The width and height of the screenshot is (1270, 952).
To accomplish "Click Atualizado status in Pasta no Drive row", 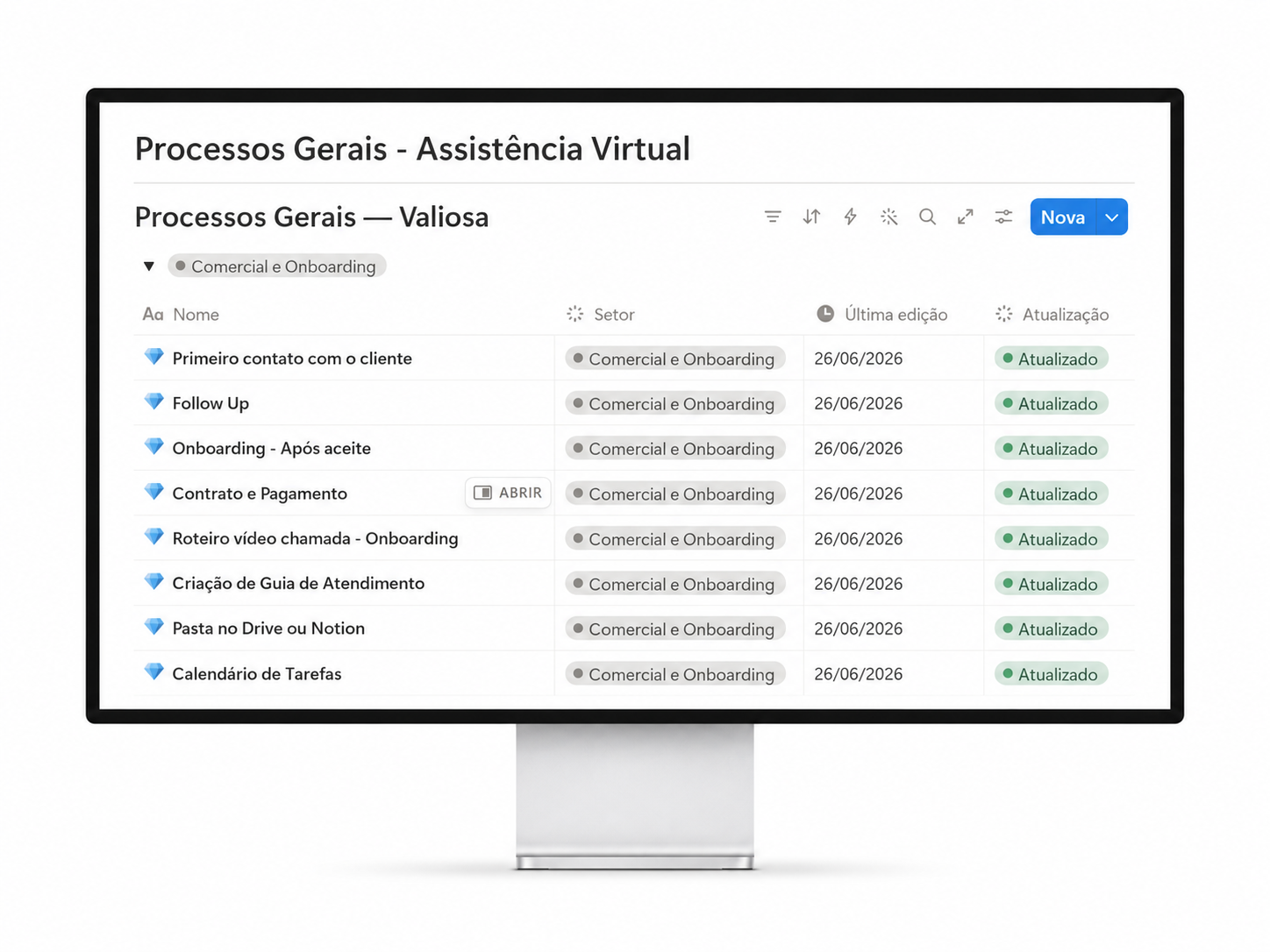I will tap(1051, 629).
